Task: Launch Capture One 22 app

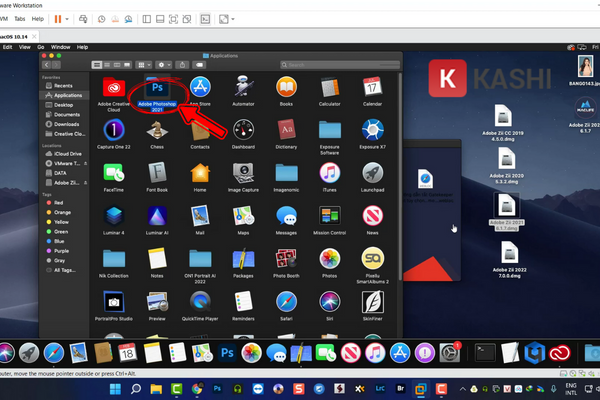Action: (x=113, y=130)
